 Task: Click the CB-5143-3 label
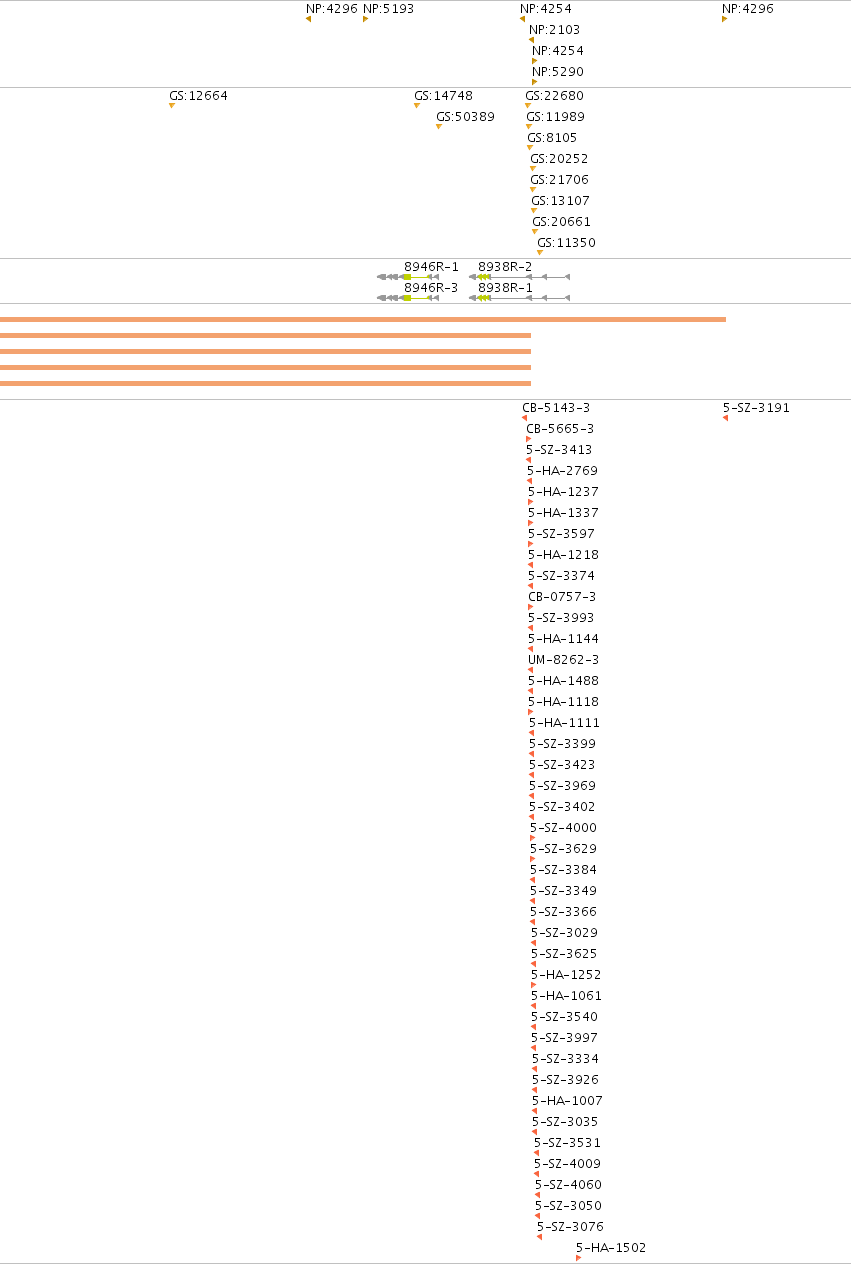tap(556, 408)
